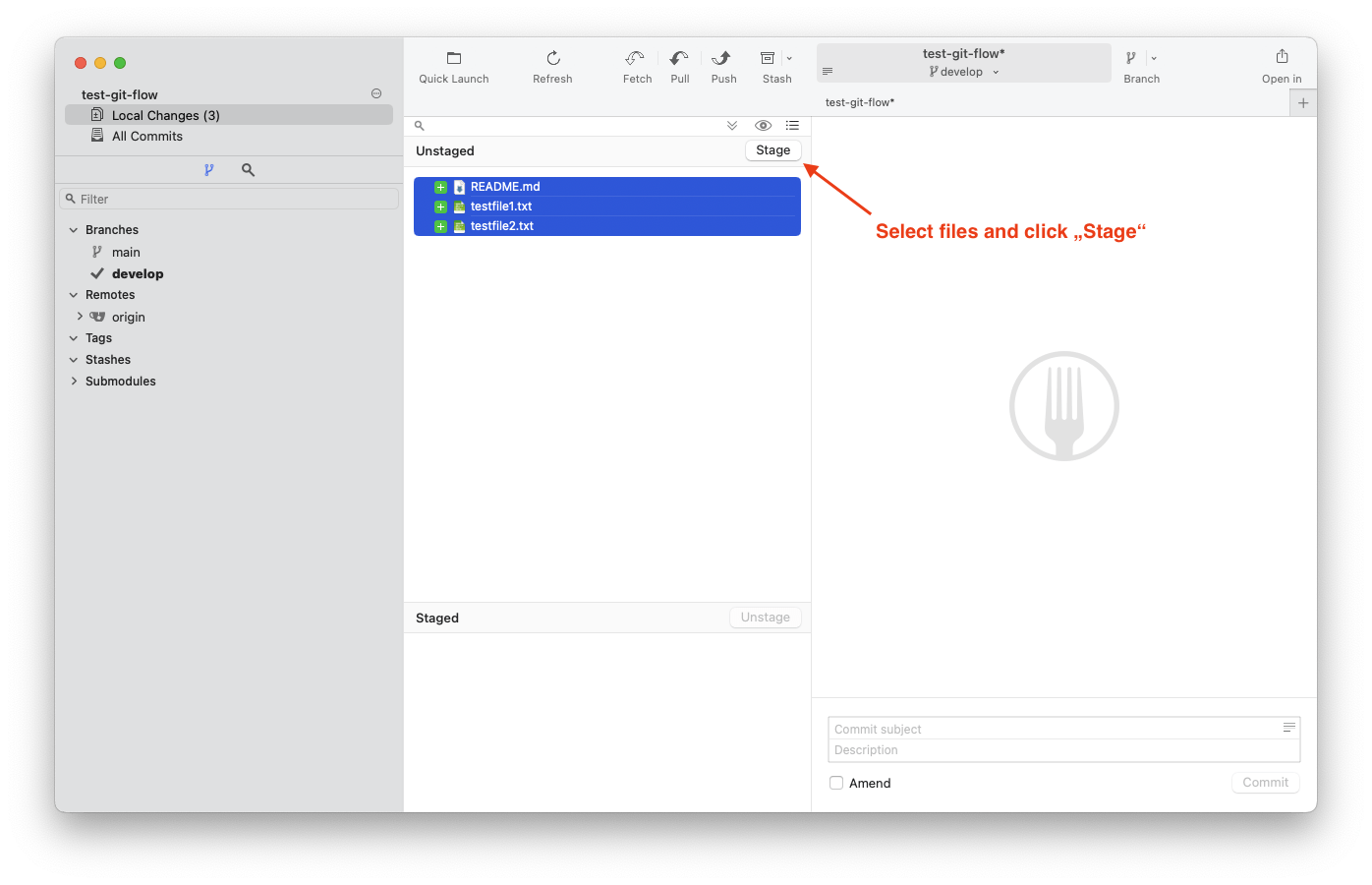Collapse the Branches section

[x=74, y=230]
